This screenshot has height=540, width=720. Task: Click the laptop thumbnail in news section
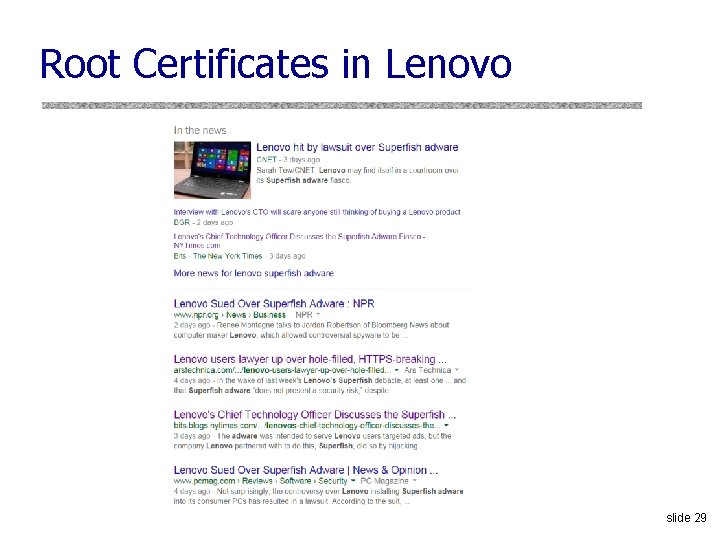pyautogui.click(x=212, y=170)
